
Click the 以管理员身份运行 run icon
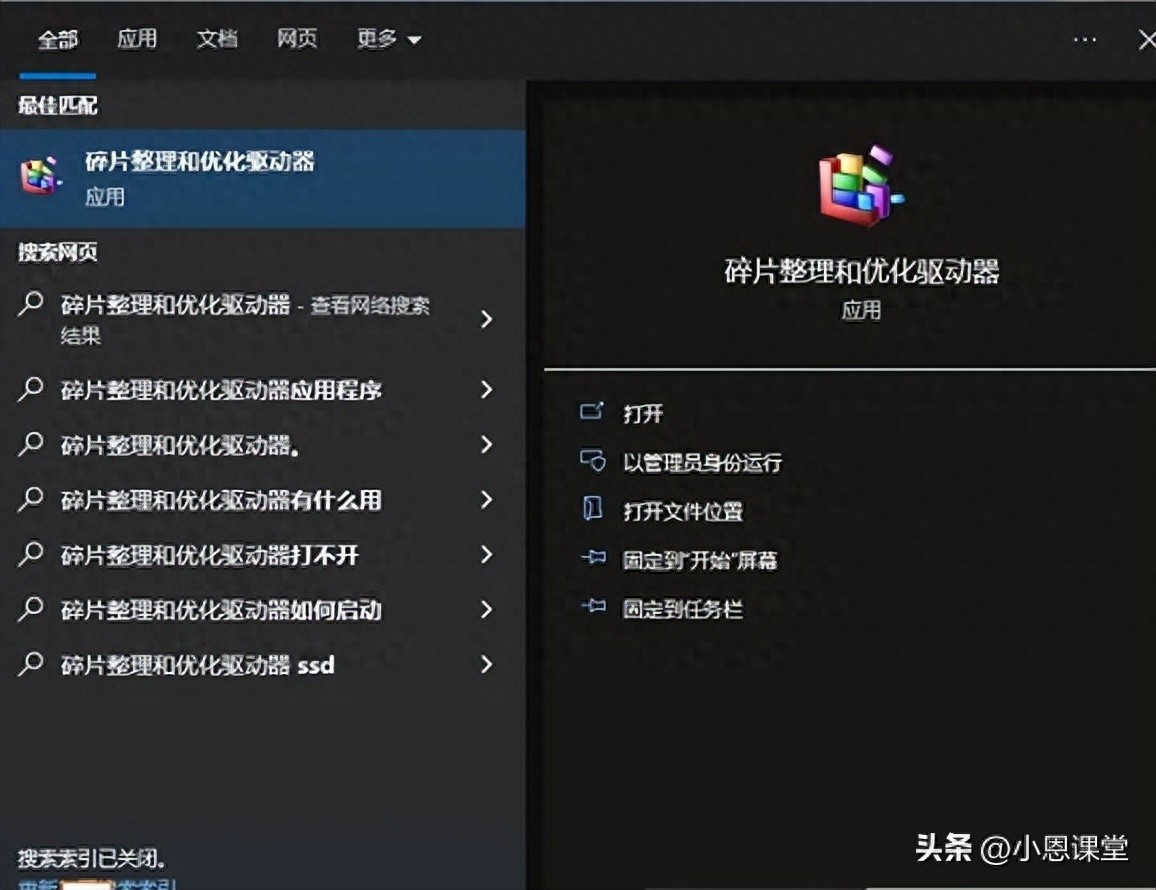pyautogui.click(x=594, y=462)
